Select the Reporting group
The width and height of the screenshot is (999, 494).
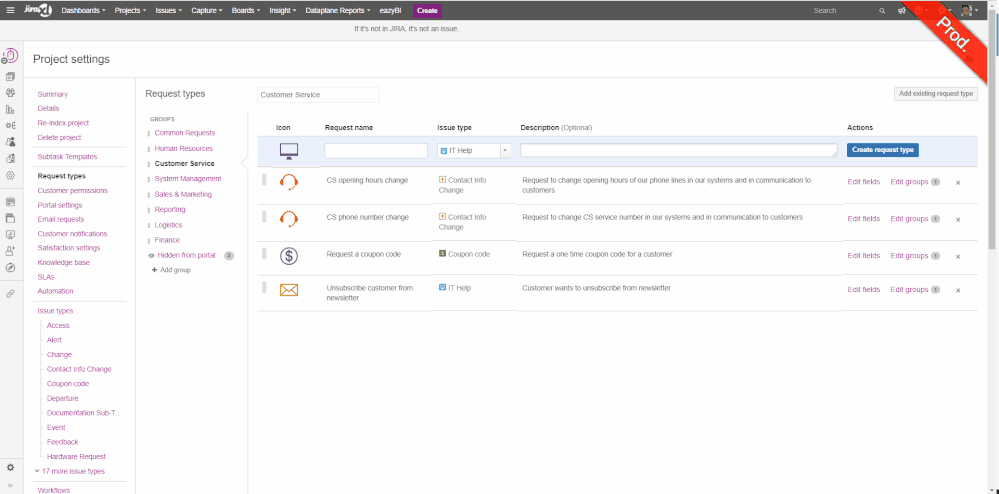(170, 210)
